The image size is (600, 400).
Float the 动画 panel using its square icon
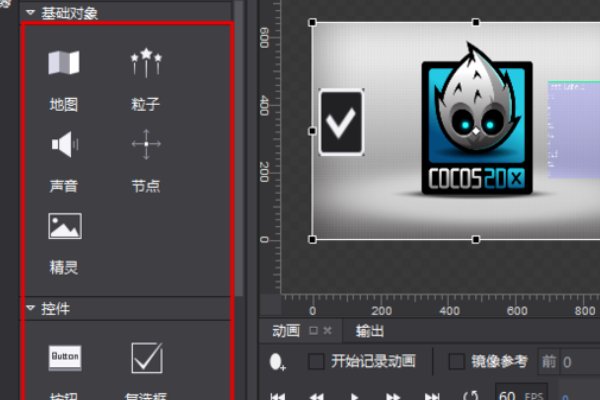click(x=313, y=330)
